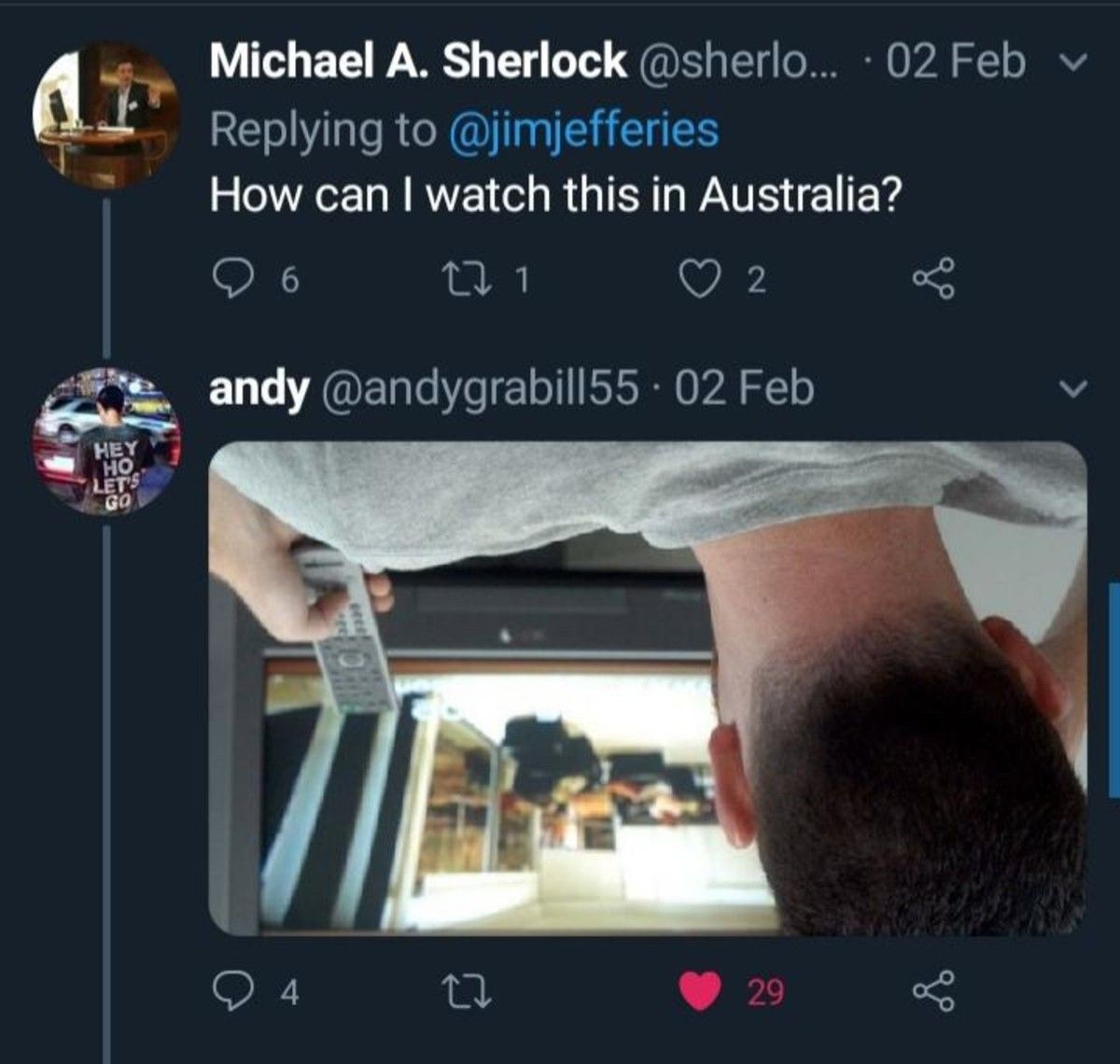Viewport: 1120px width, 1064px height.
Task: Open Michael A. Sherlock's profile picture
Action: (105, 115)
